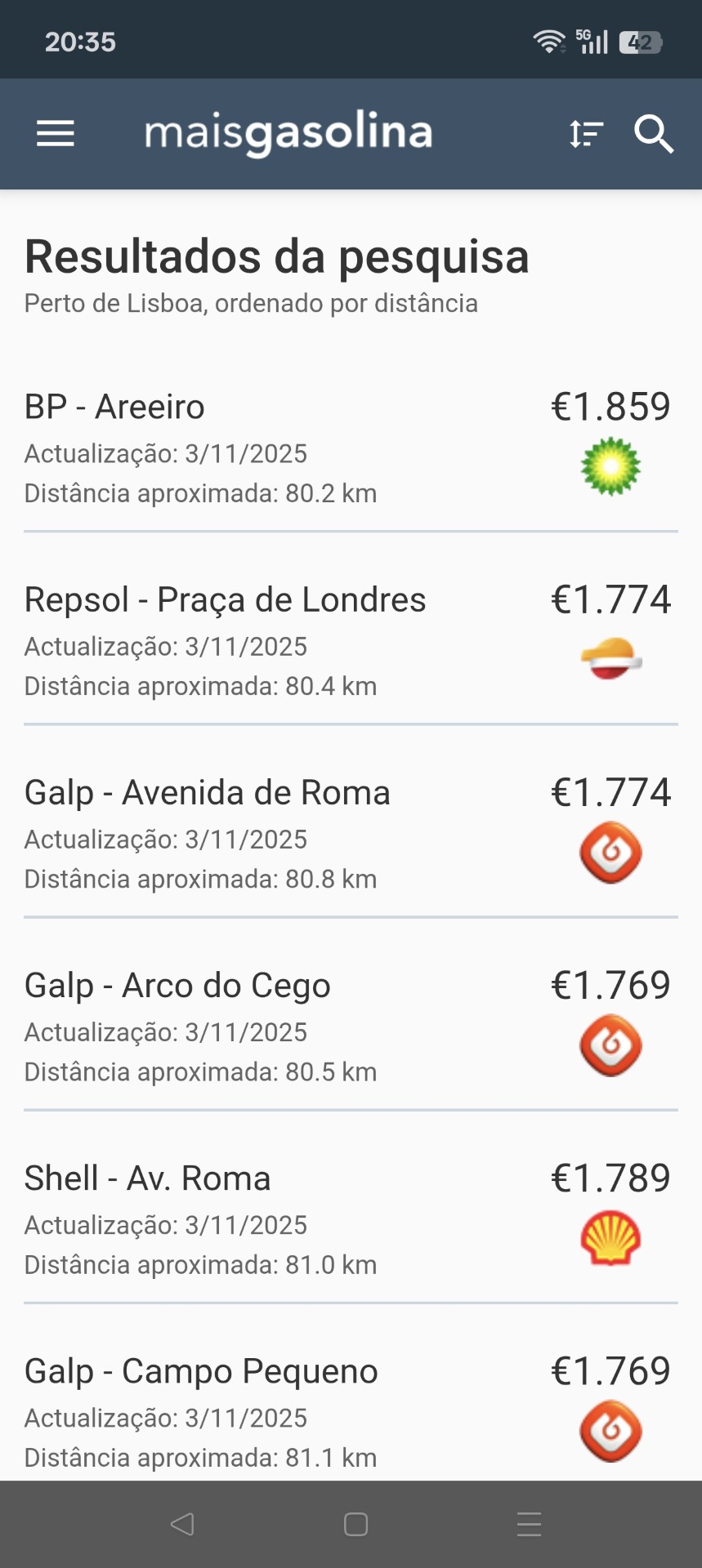
Task: Tap the €1.859 price at BP
Action: 610,407
